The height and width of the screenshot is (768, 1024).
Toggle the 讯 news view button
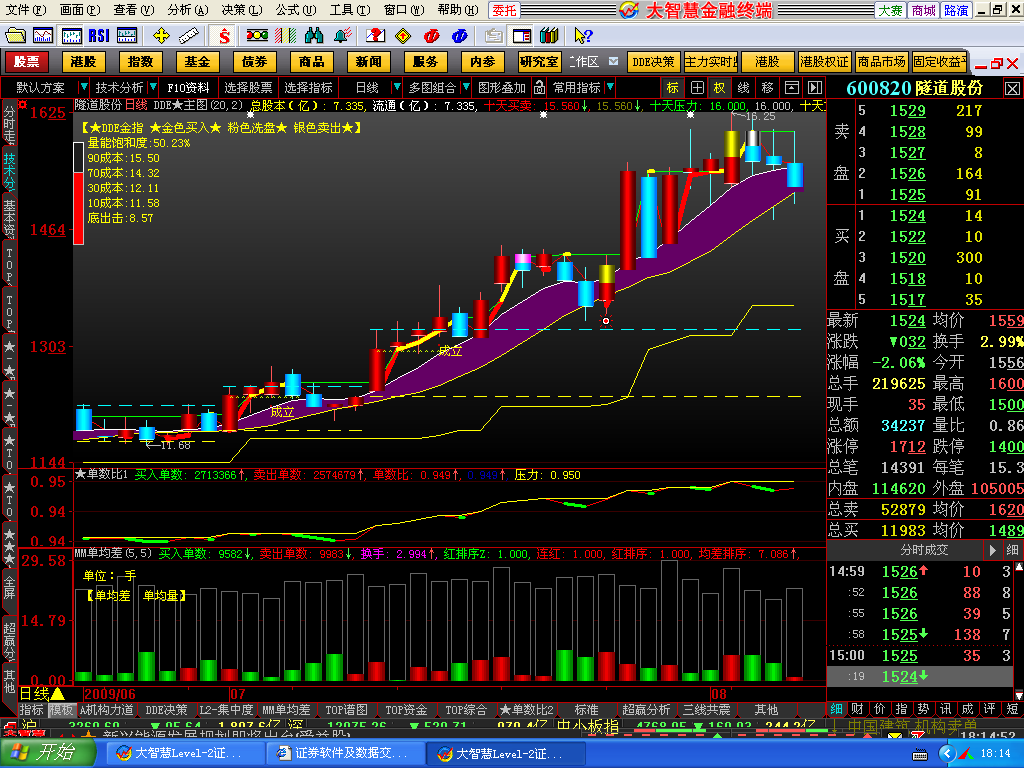[946, 709]
